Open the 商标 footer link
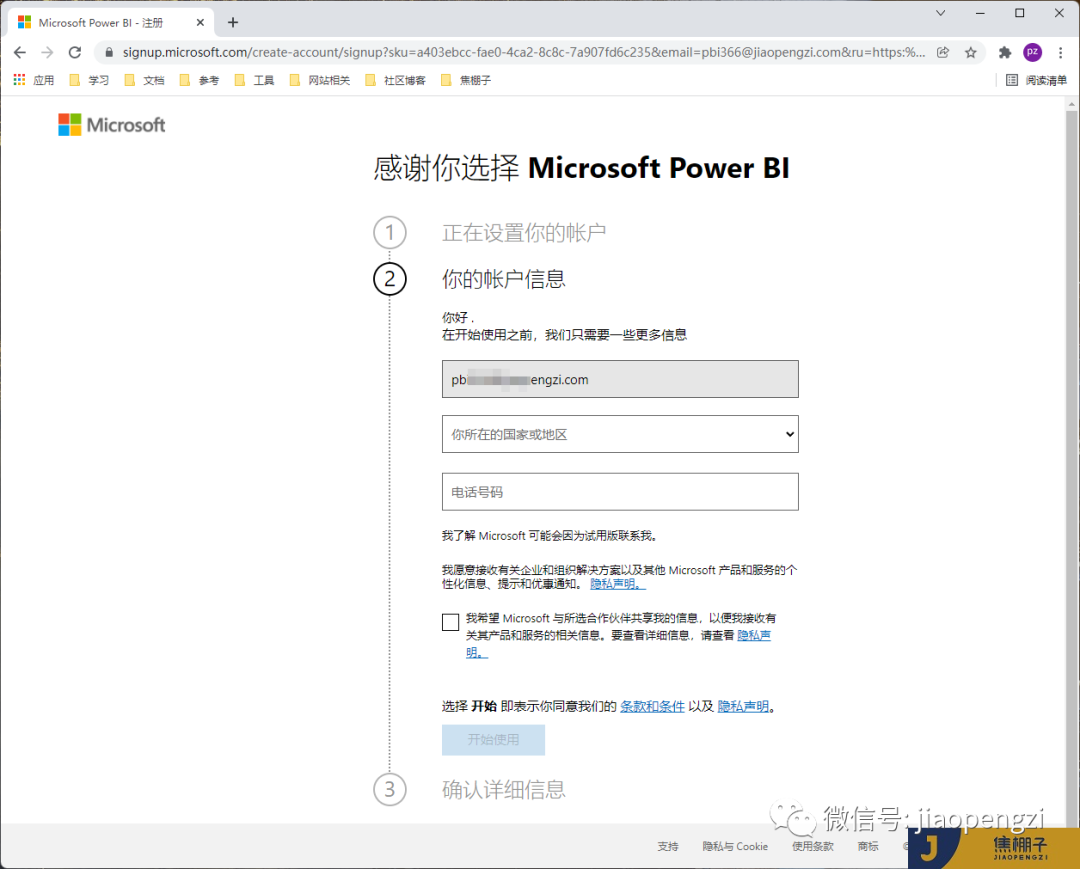Image resolution: width=1080 pixels, height=869 pixels. pos(868,846)
